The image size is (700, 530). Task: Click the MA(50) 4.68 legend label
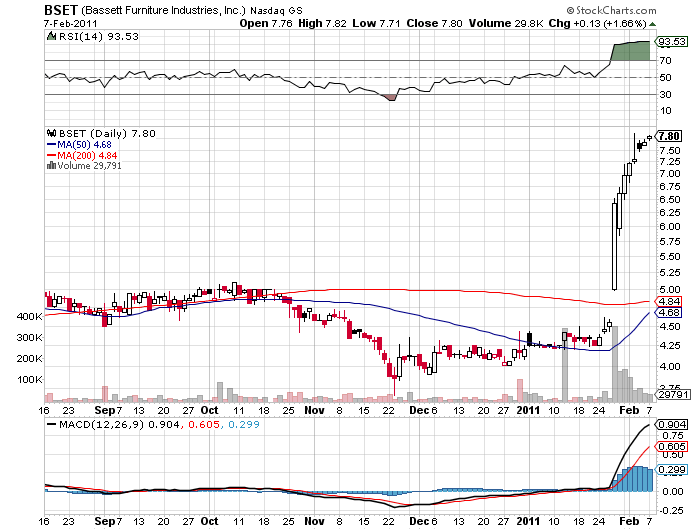point(84,145)
